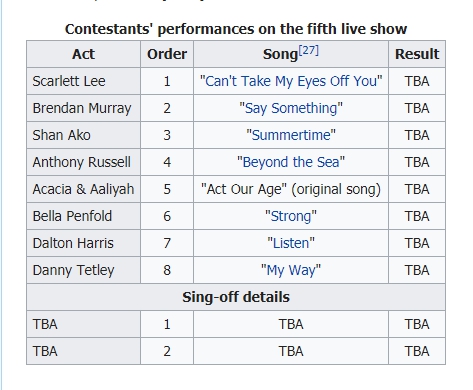Open the "Say Something" song link
Image resolution: width=473 pixels, height=390 pixels.
291,108
